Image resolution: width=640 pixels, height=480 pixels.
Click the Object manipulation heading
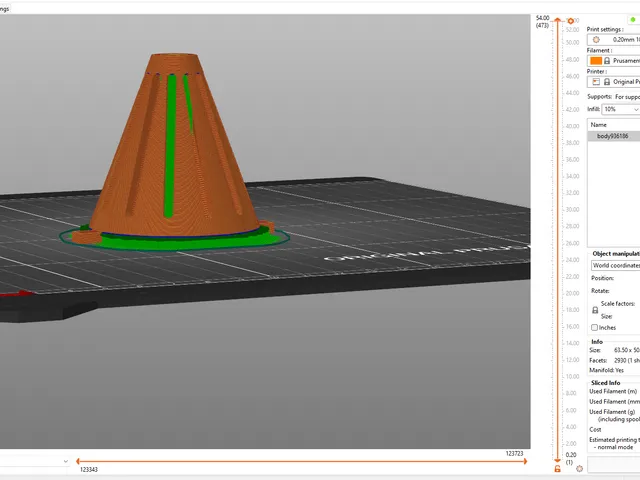click(616, 253)
